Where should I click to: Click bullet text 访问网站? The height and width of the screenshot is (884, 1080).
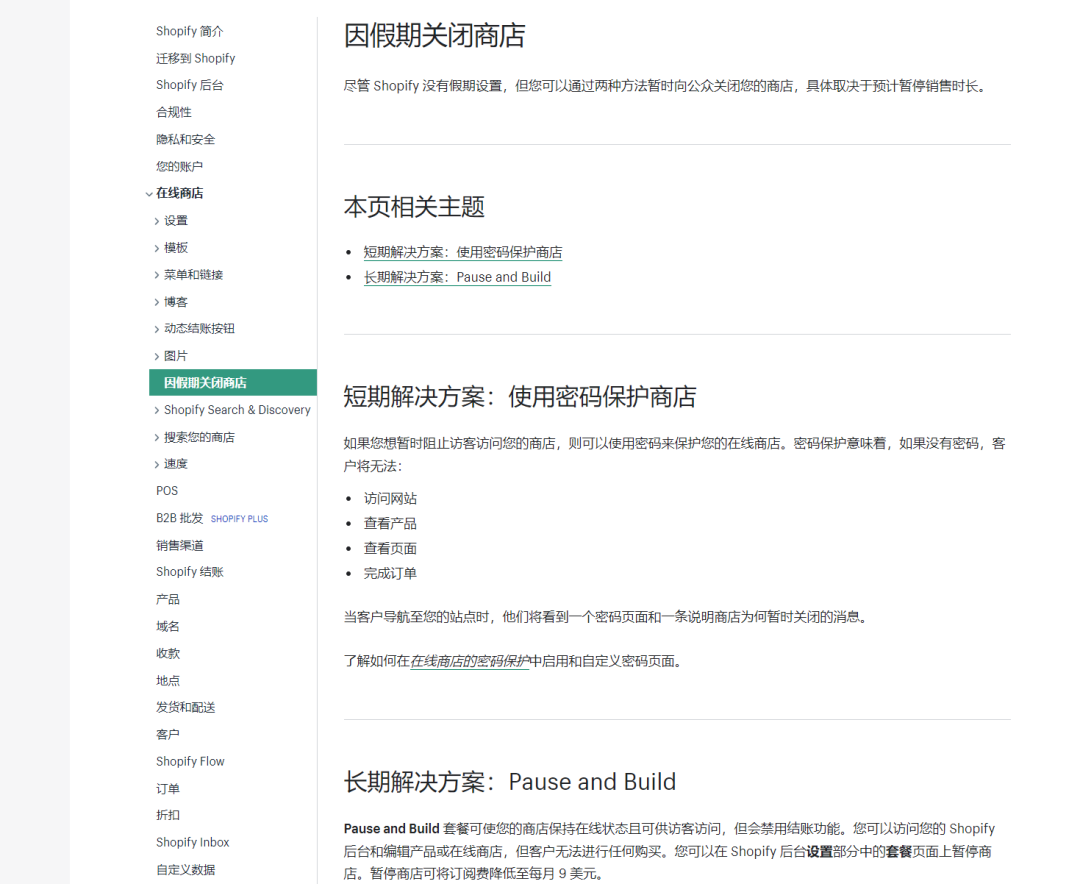tap(390, 499)
